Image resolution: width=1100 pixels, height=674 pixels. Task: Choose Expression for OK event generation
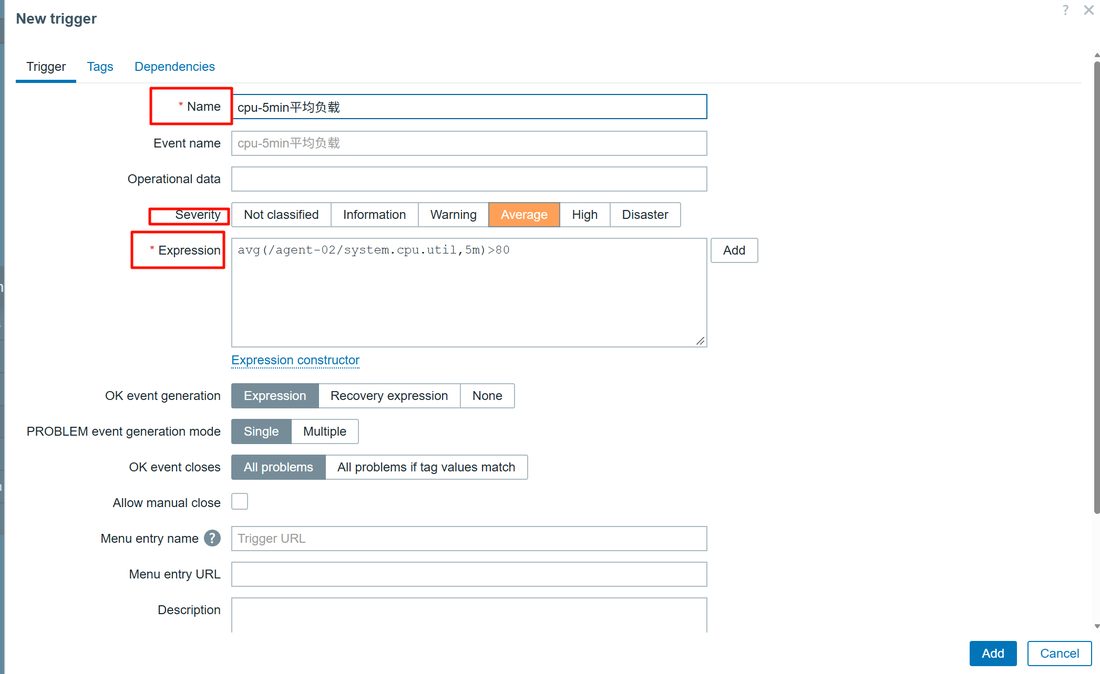point(275,396)
